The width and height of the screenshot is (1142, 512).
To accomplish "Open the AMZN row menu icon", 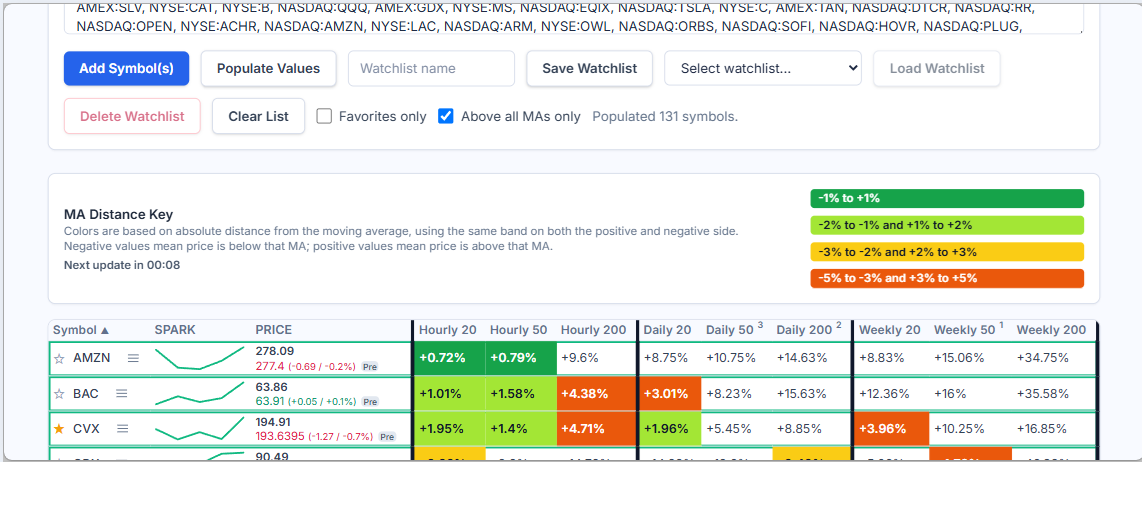I will pyautogui.click(x=133, y=358).
